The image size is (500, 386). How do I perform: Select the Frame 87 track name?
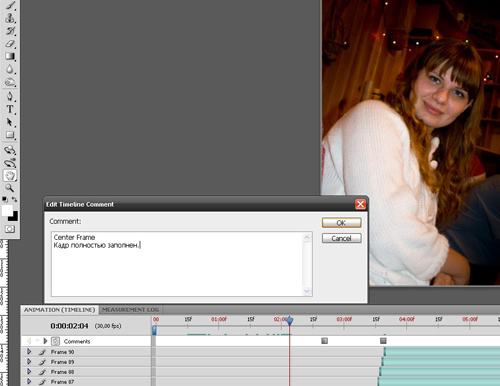click(62, 382)
